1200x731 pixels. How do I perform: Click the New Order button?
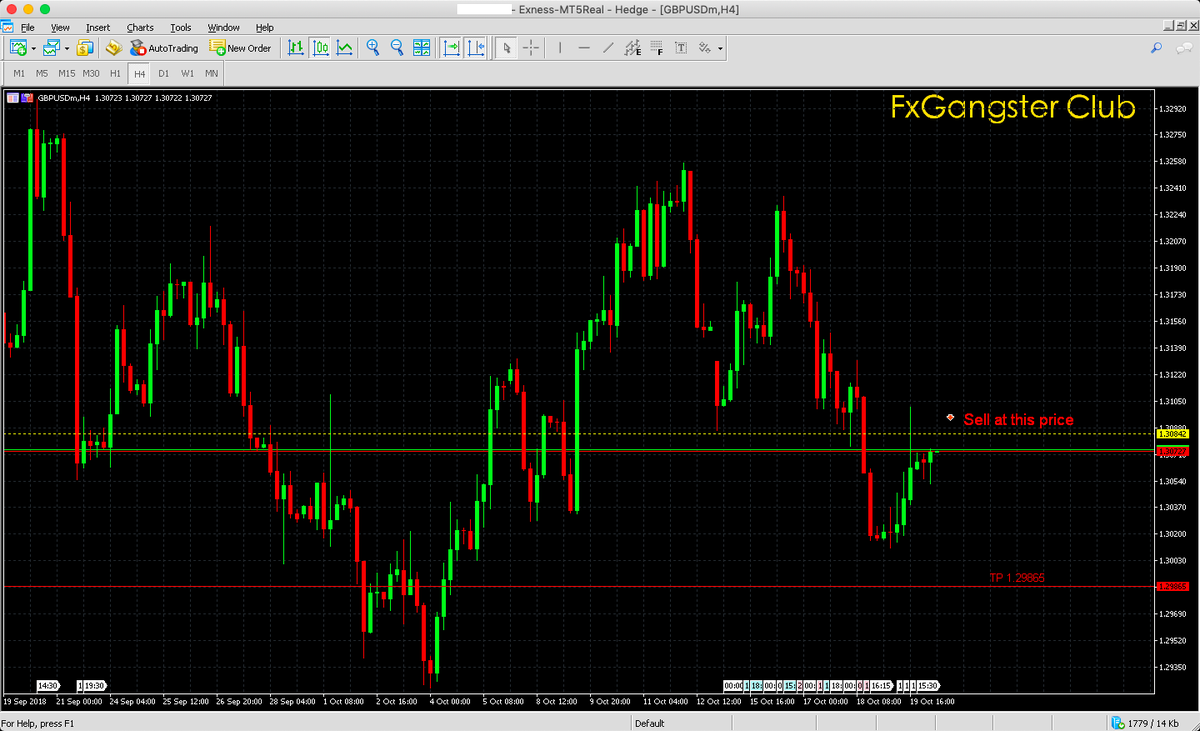click(x=240, y=47)
